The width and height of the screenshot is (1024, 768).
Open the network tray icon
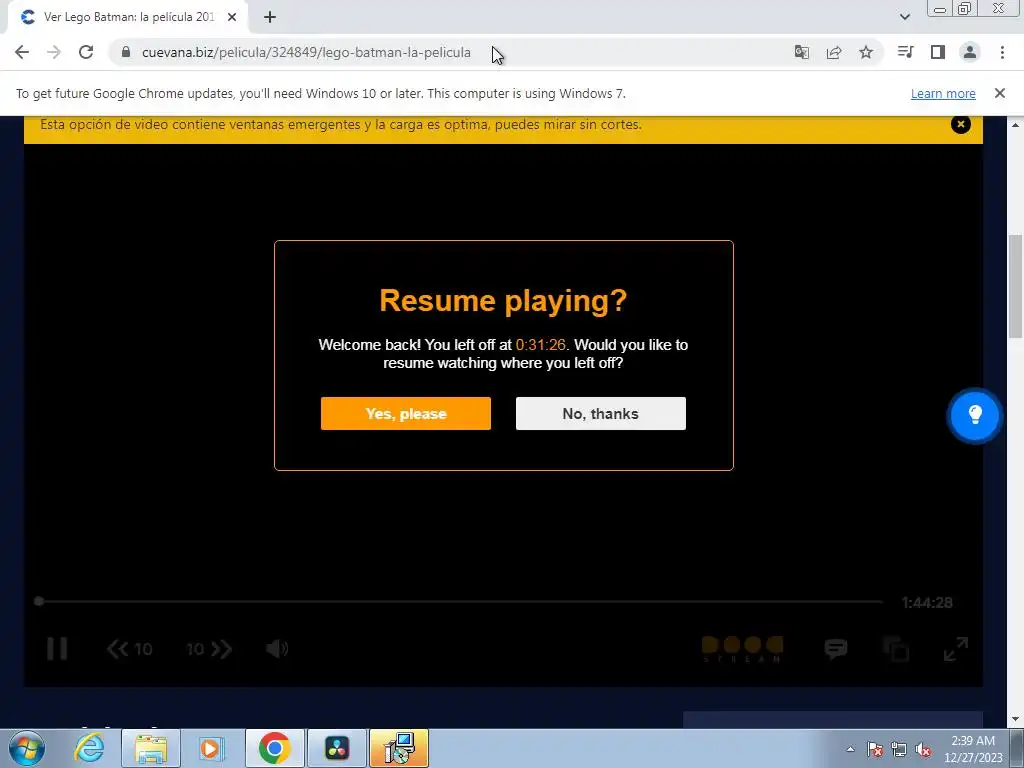point(899,749)
